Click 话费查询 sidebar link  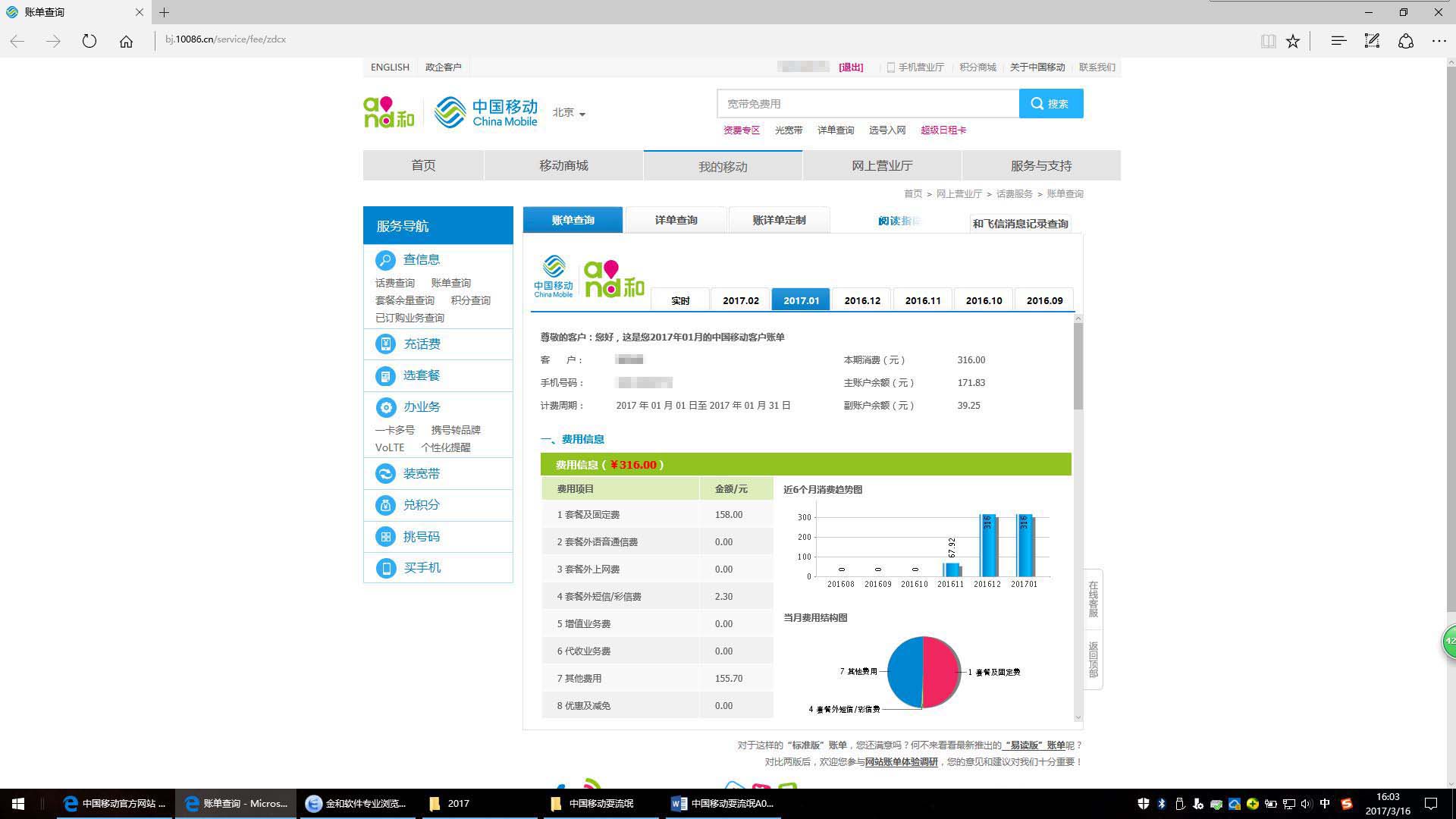tap(394, 283)
